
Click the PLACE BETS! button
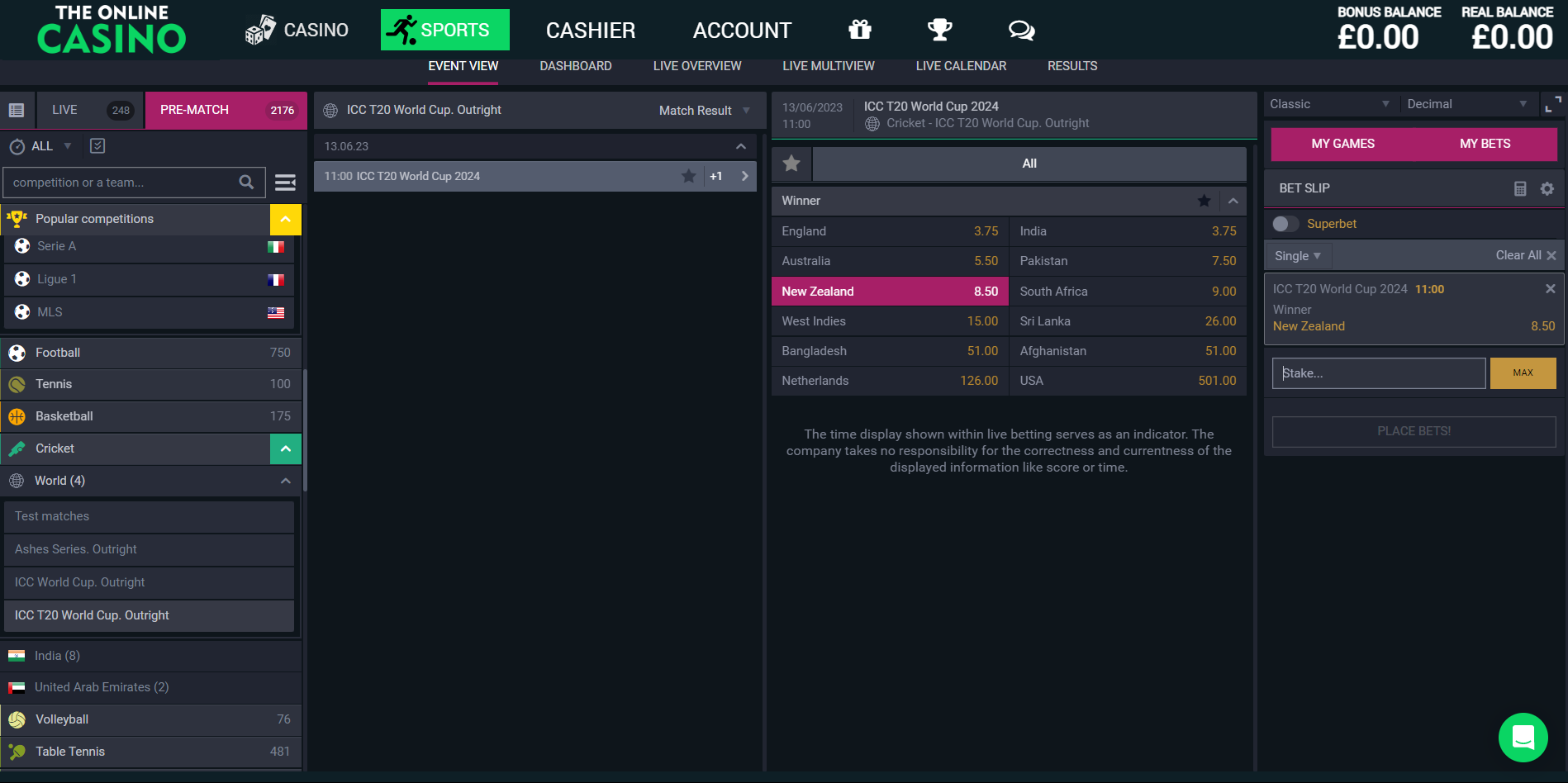pos(1414,431)
